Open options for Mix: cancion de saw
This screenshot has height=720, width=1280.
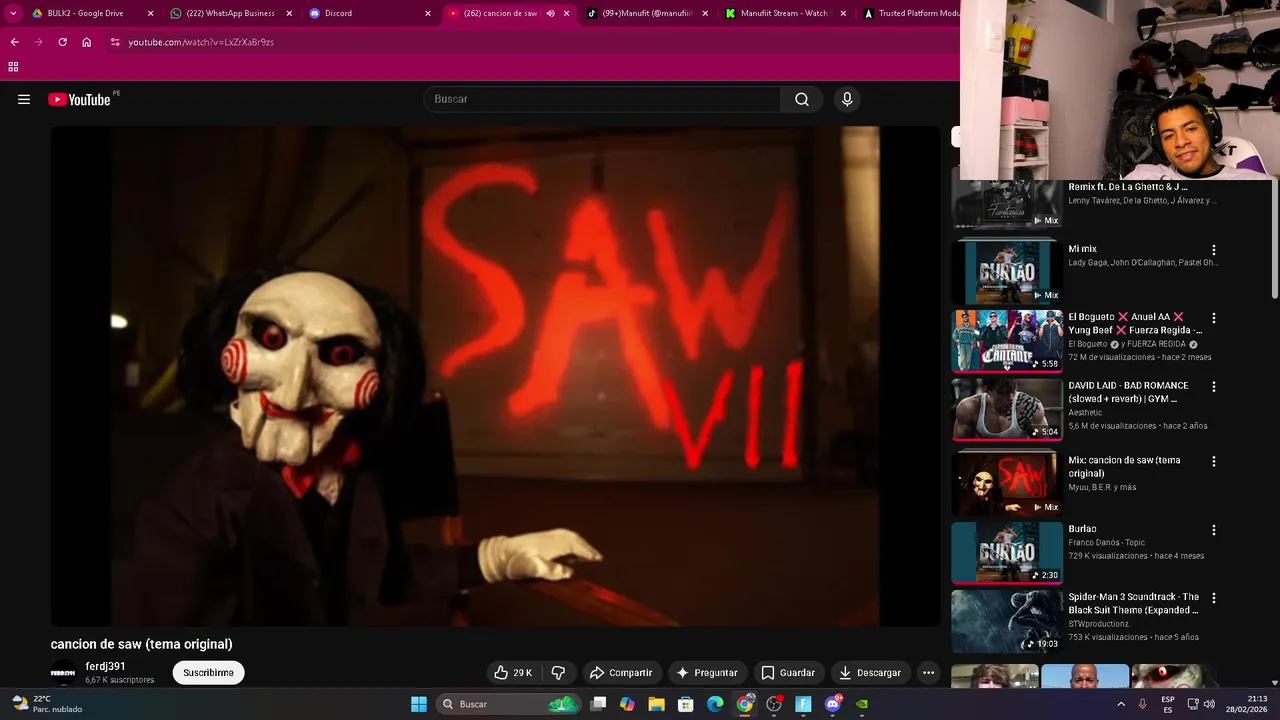[x=1214, y=462]
